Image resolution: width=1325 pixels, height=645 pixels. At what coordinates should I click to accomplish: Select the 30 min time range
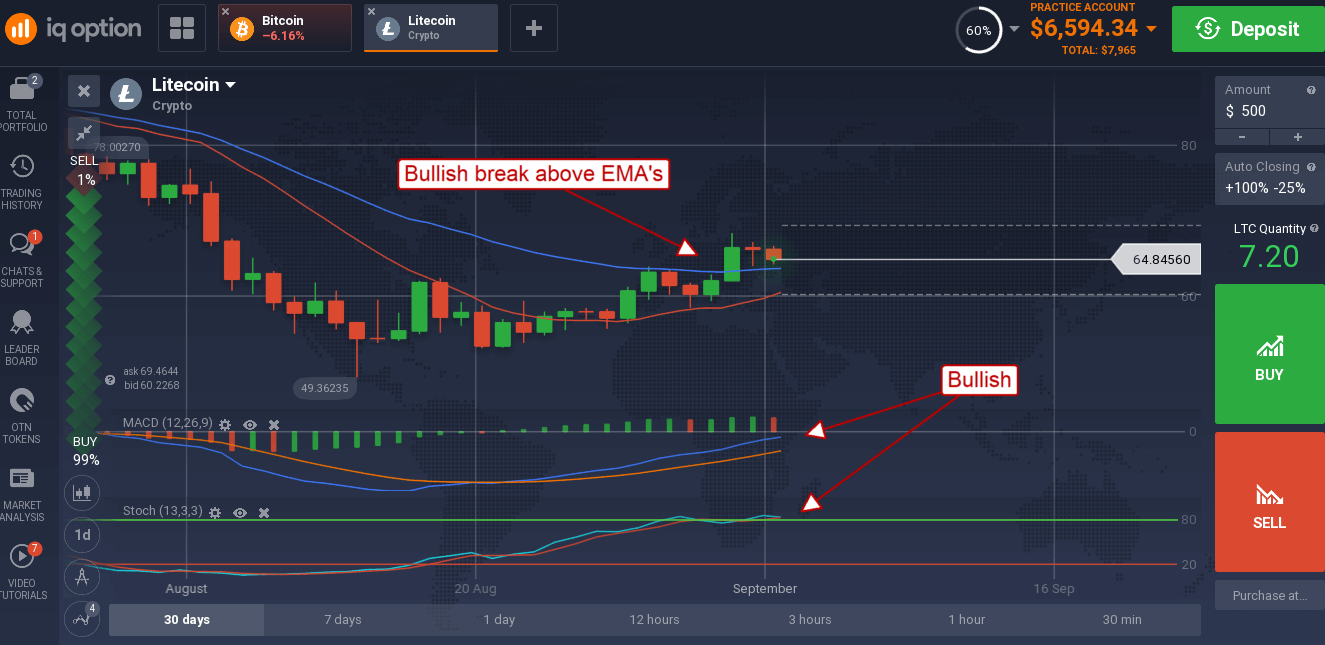pyautogui.click(x=1122, y=619)
